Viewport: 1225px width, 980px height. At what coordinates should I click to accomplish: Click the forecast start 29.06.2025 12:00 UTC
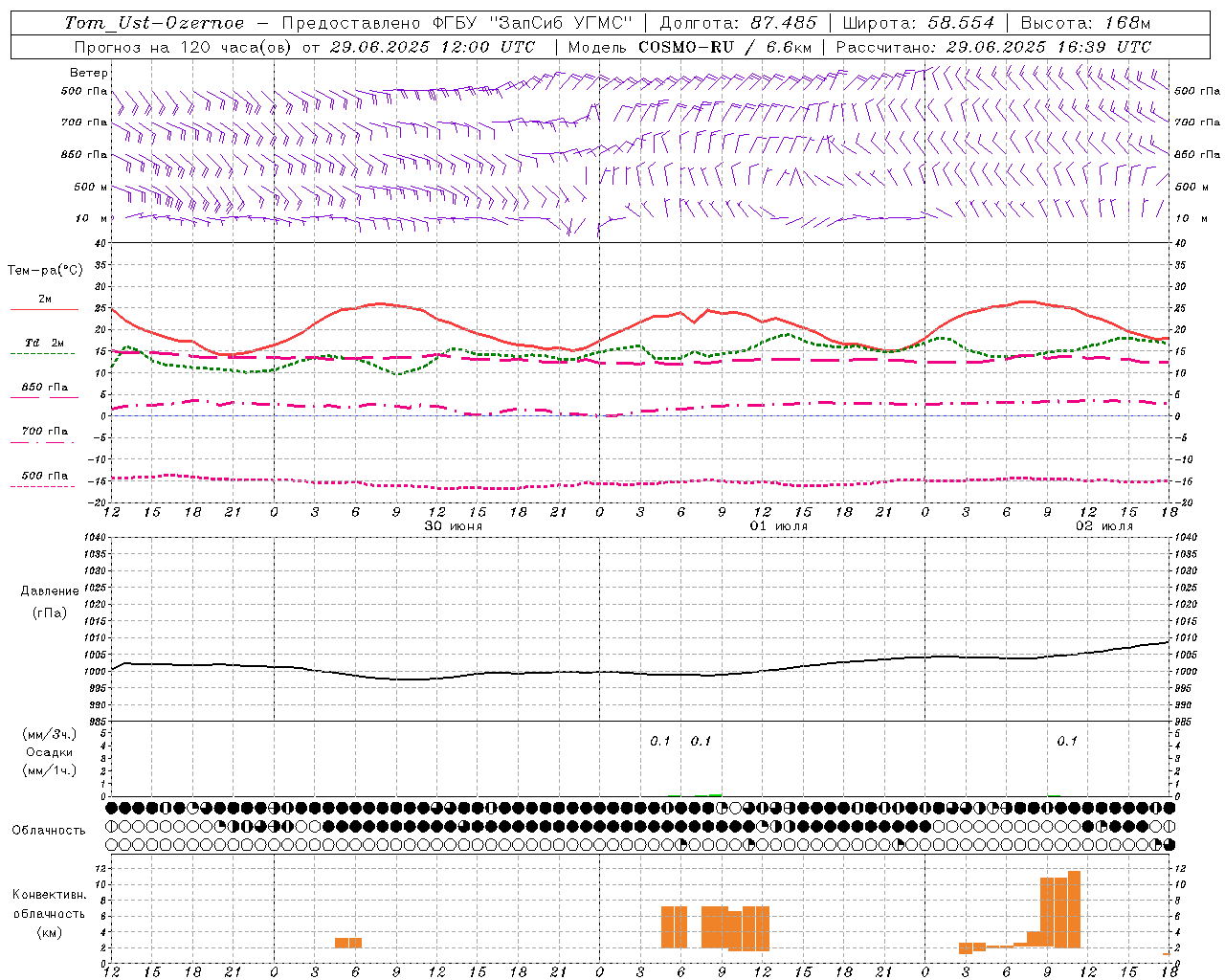click(x=432, y=47)
